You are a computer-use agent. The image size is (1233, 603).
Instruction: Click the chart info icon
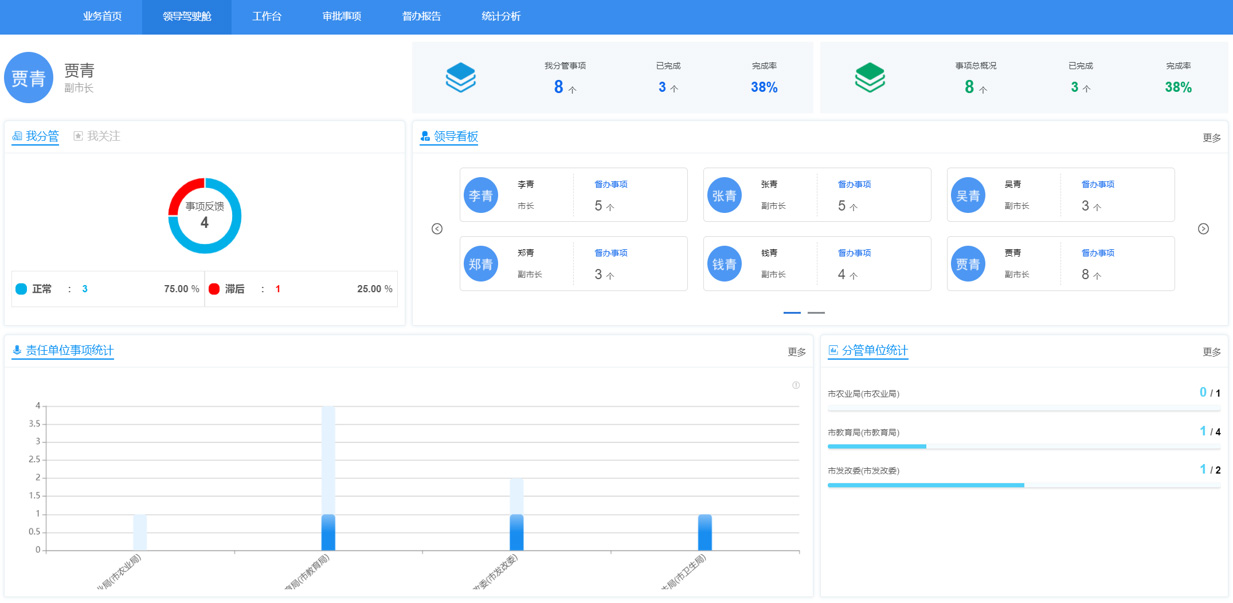(x=796, y=385)
